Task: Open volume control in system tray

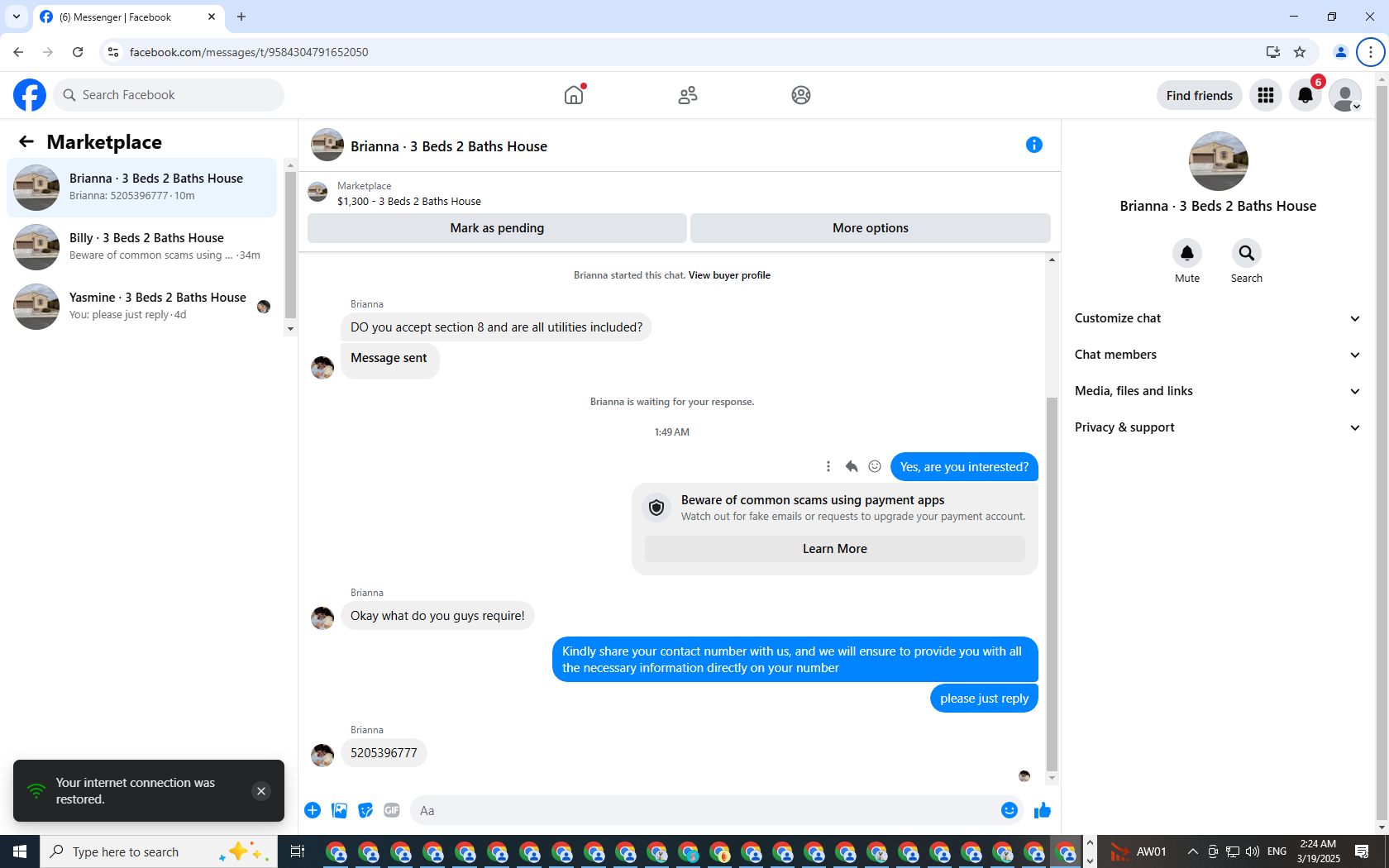Action: point(1253,851)
